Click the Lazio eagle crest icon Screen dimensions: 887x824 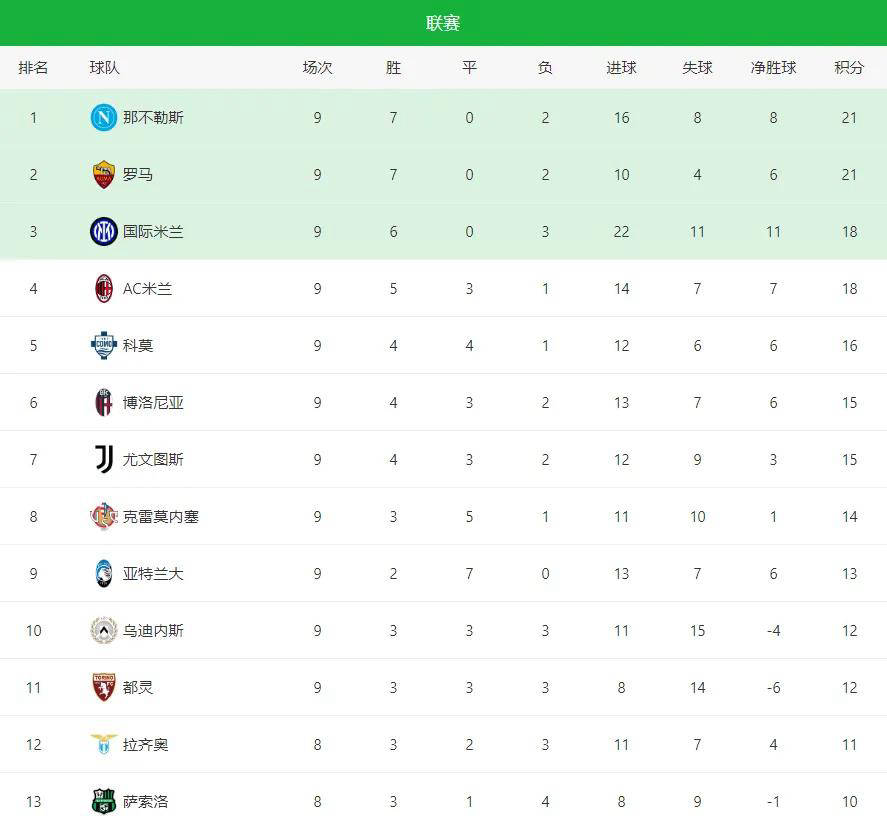point(104,745)
